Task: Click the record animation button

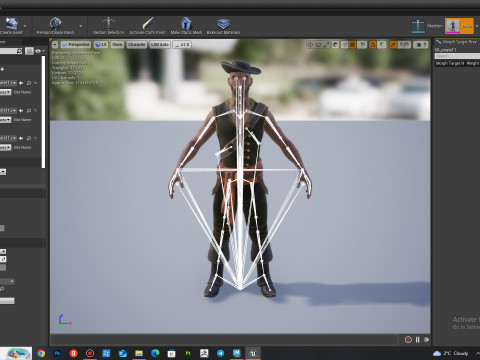Action: (x=408, y=340)
